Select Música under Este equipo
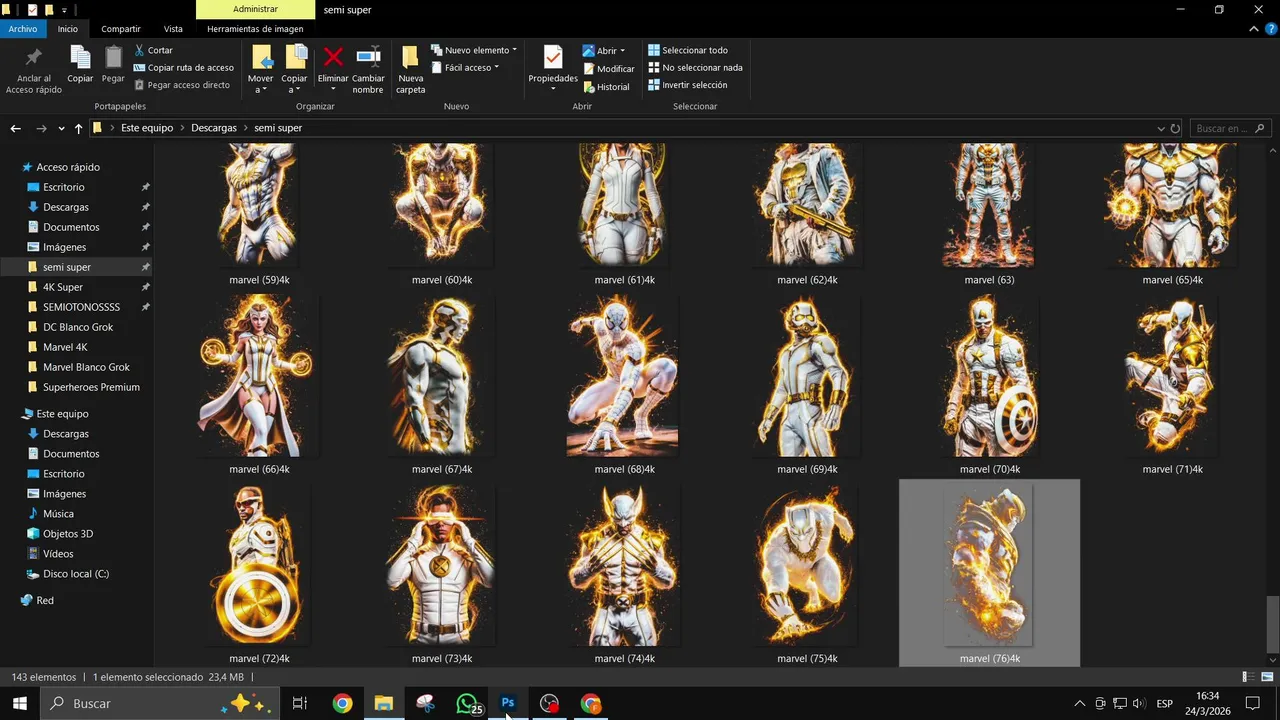 58,514
